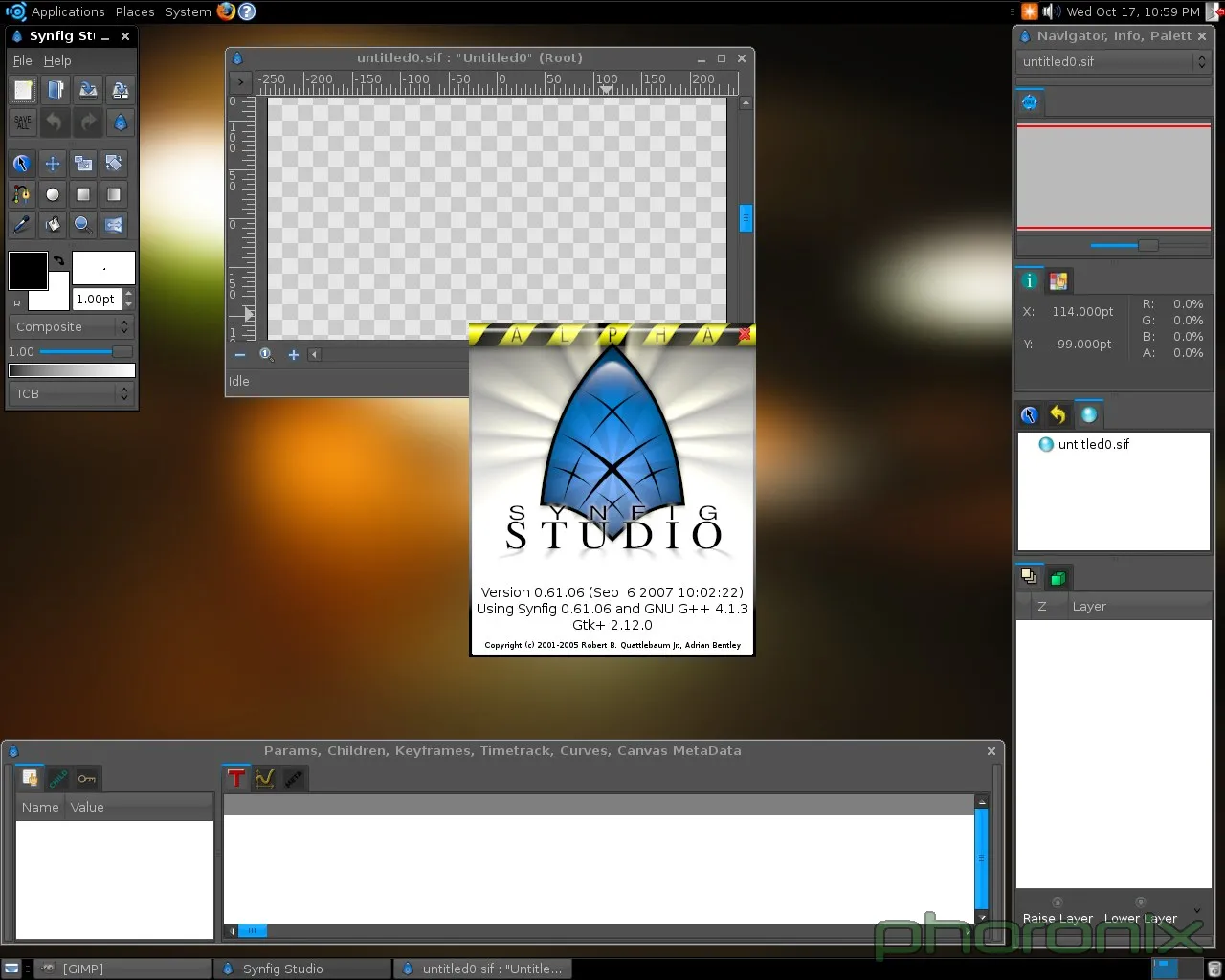This screenshot has width=1225, height=980.
Task: Click the foreground black color swatch
Action: click(x=28, y=270)
